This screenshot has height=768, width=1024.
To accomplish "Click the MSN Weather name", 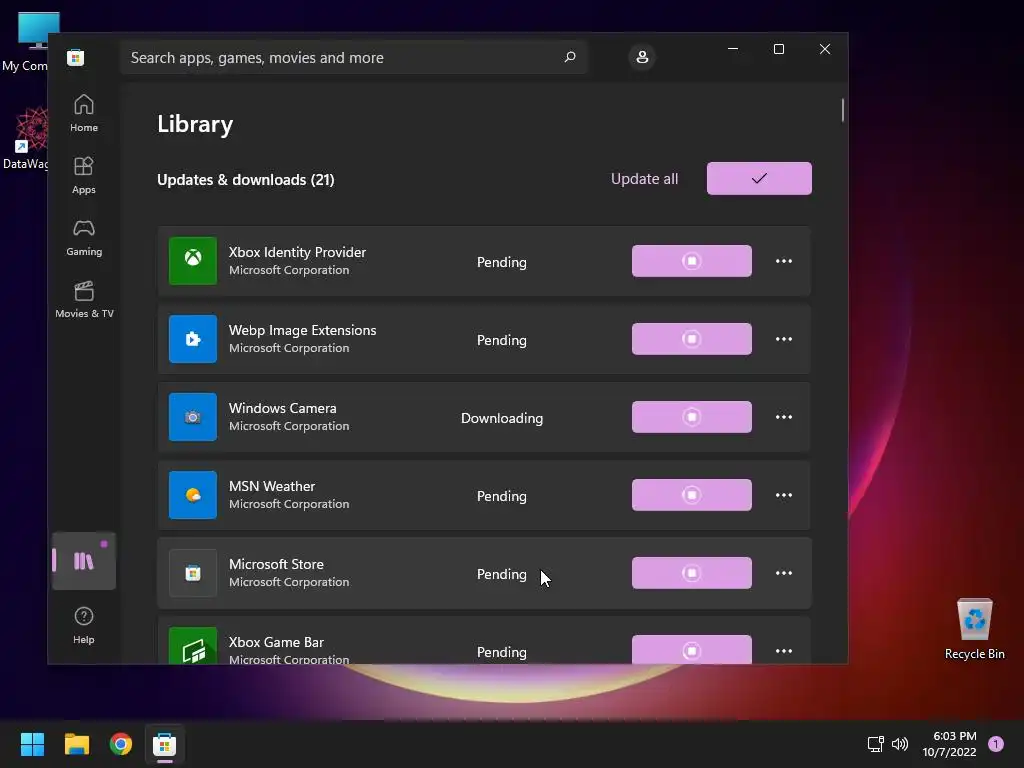I will click(x=272, y=486).
